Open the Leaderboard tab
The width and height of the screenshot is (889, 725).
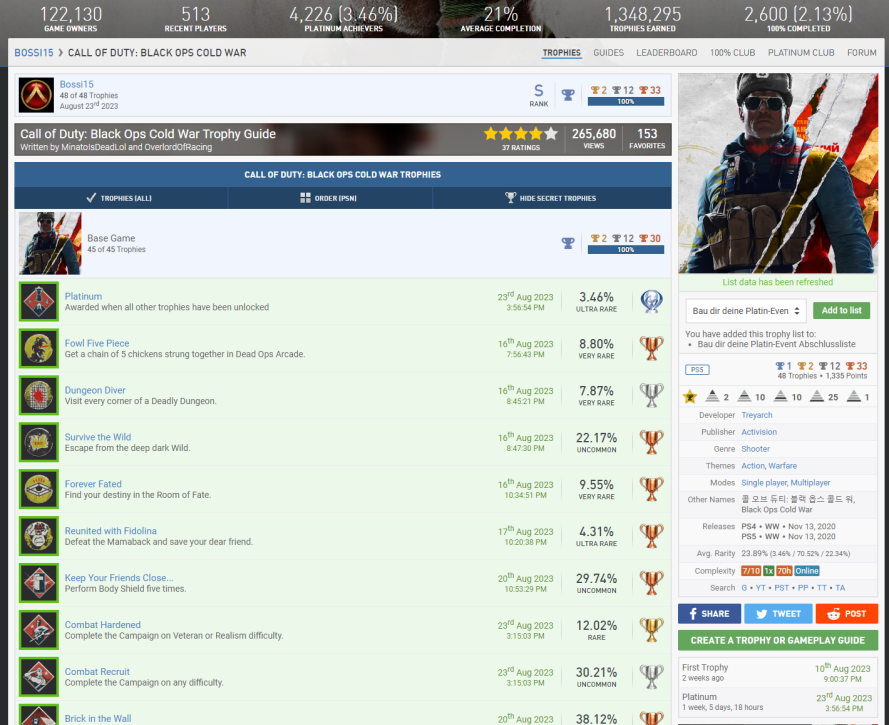[x=667, y=53]
